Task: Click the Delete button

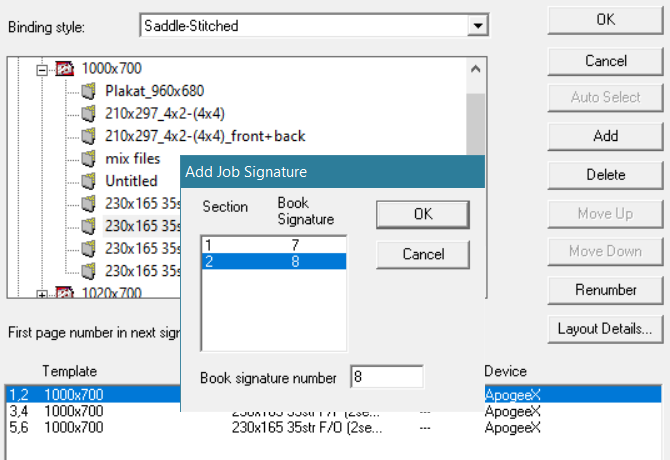Action: 605,174
